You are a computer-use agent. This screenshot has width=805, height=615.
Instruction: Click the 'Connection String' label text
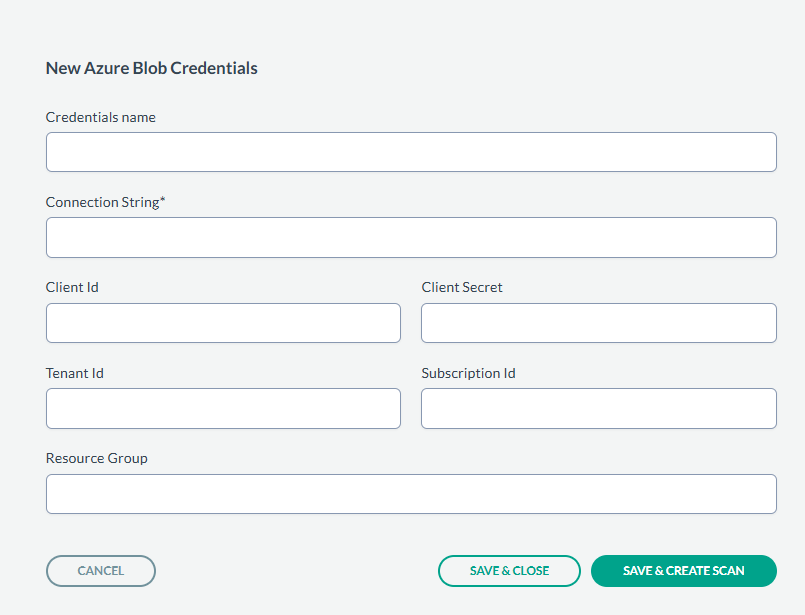pos(102,202)
